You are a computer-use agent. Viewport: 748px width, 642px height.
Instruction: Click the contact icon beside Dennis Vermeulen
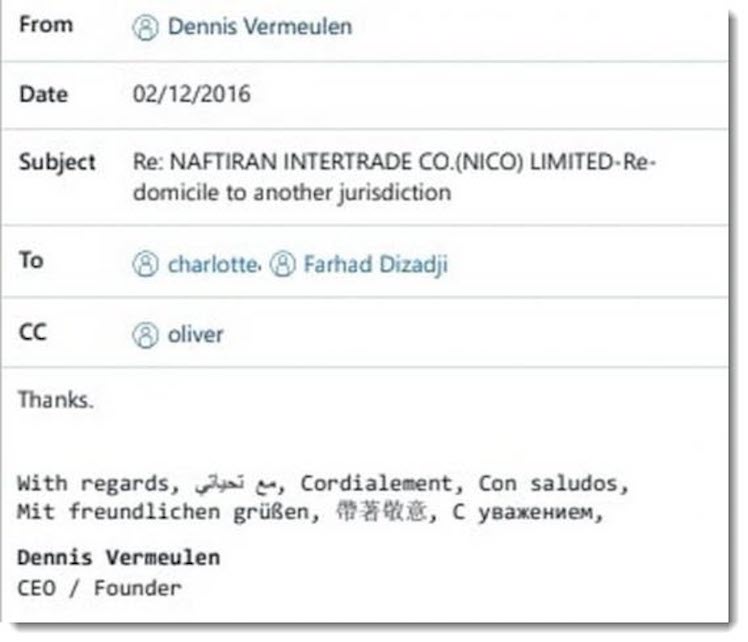click(145, 27)
